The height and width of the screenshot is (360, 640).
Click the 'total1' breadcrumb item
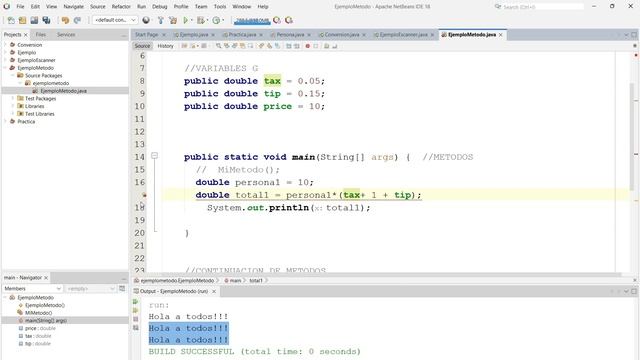[x=256, y=280]
